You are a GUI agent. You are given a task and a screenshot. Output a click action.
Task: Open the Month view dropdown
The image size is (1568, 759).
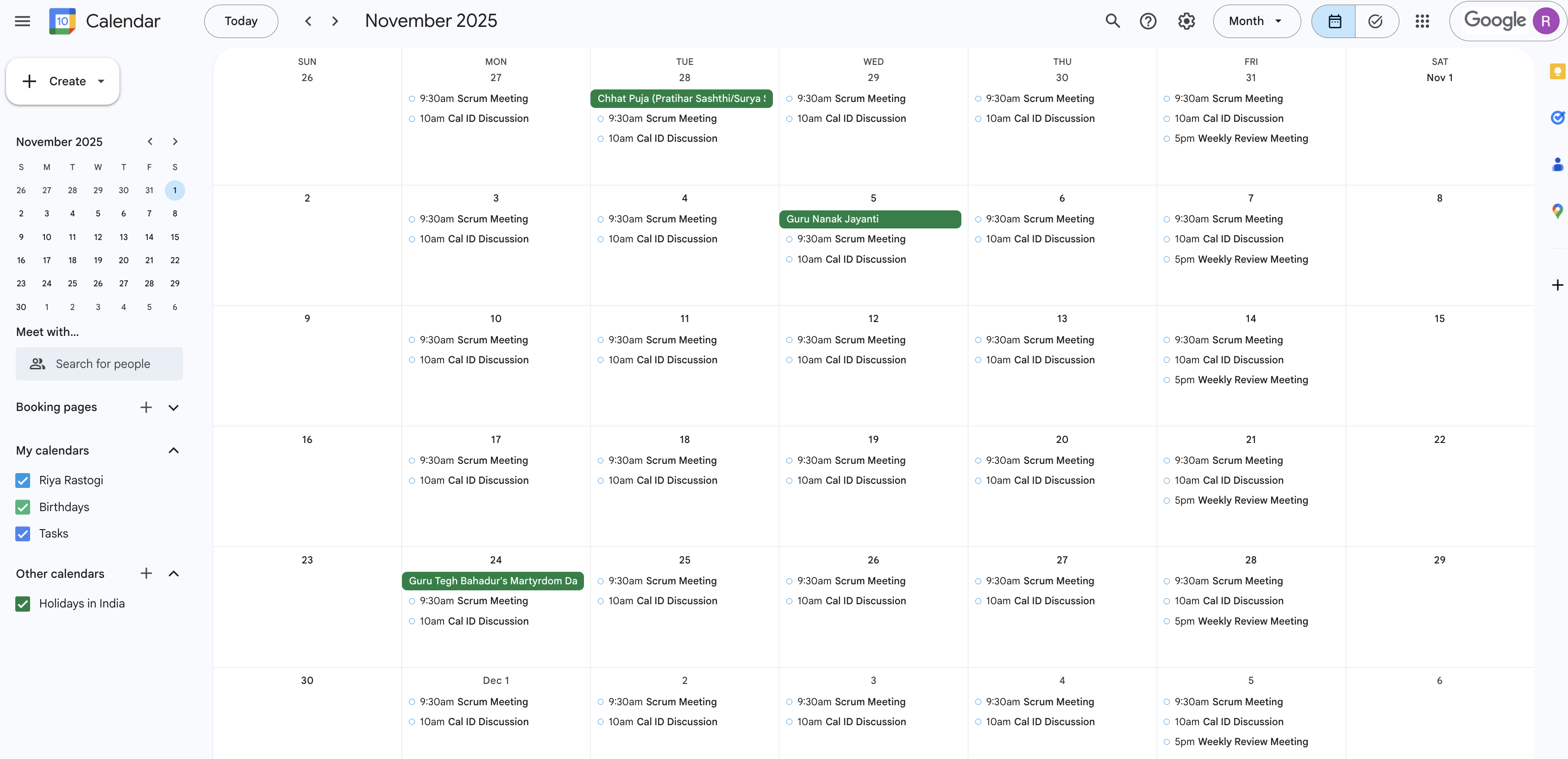1256,21
